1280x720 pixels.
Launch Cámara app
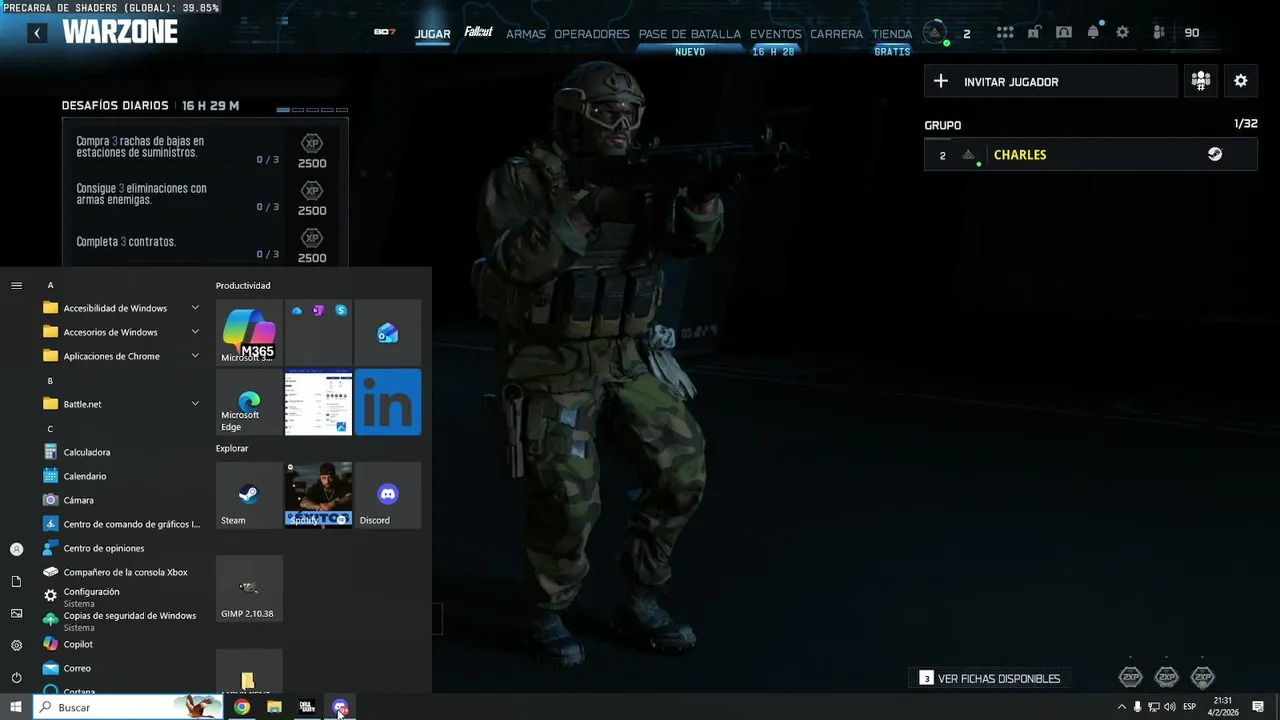122,500
